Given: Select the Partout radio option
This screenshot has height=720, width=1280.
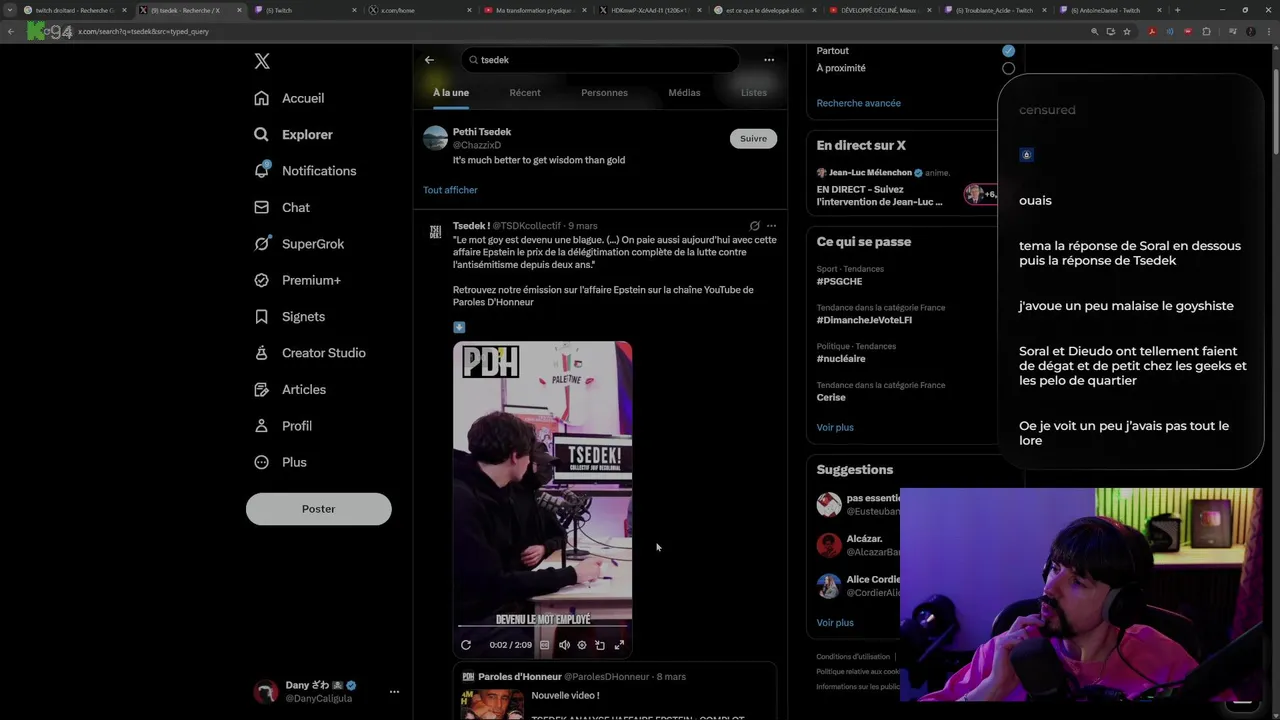Looking at the screenshot, I should pos(1008,50).
